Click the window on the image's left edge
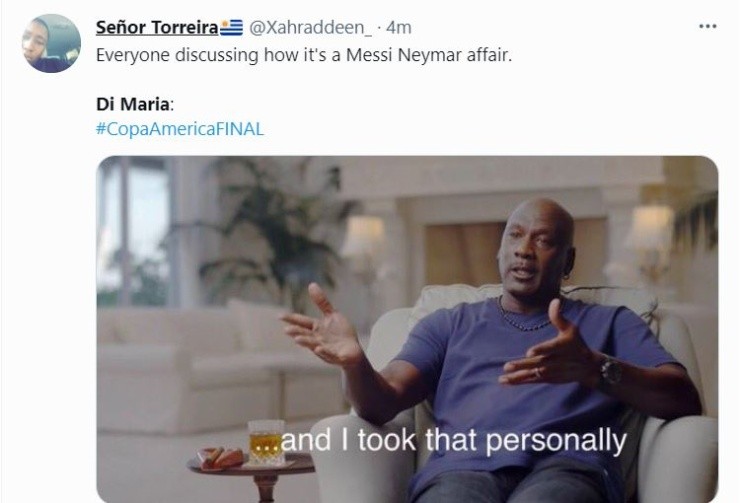The image size is (740, 503). click(133, 231)
